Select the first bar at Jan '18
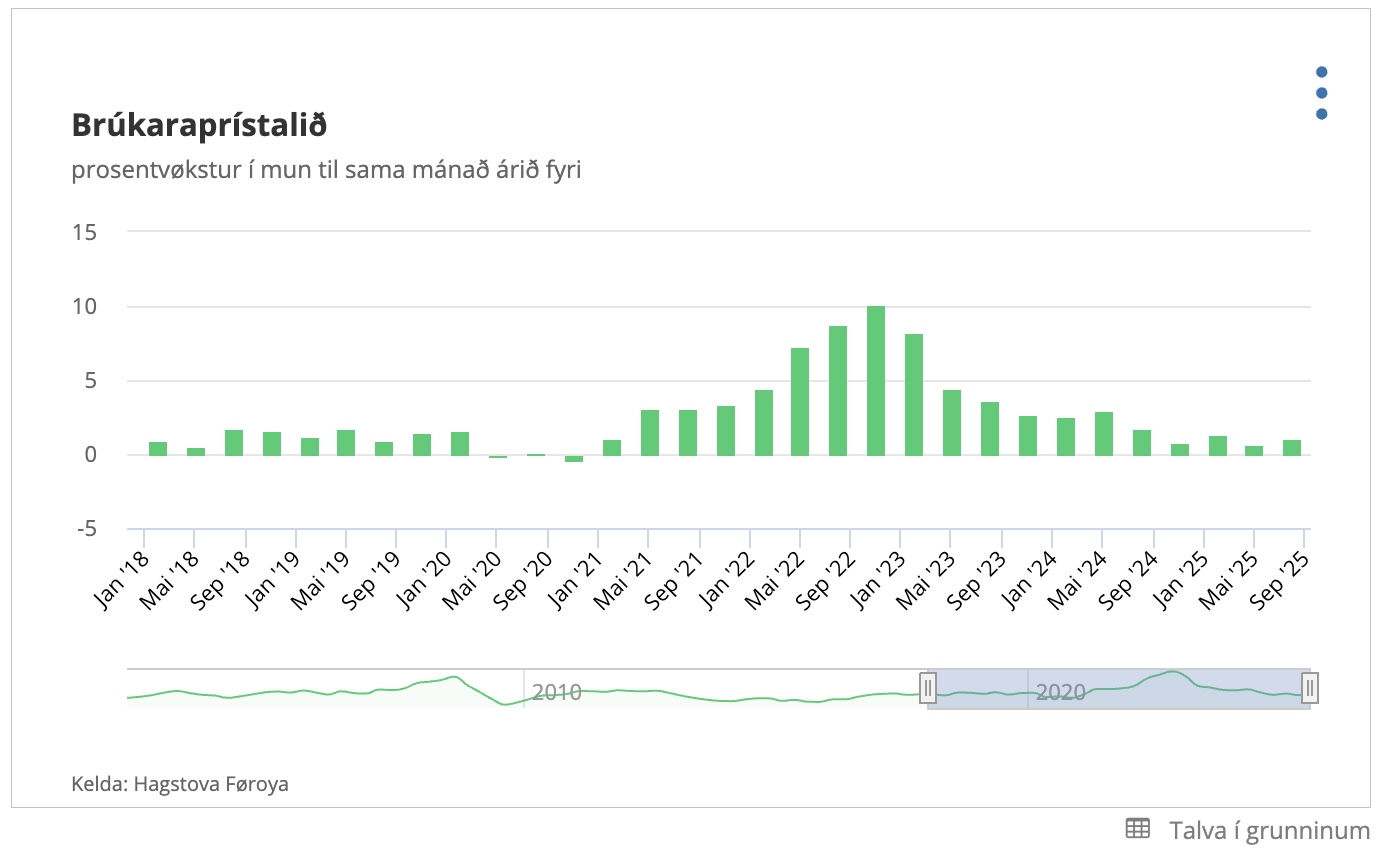The image size is (1382, 856). 158,448
